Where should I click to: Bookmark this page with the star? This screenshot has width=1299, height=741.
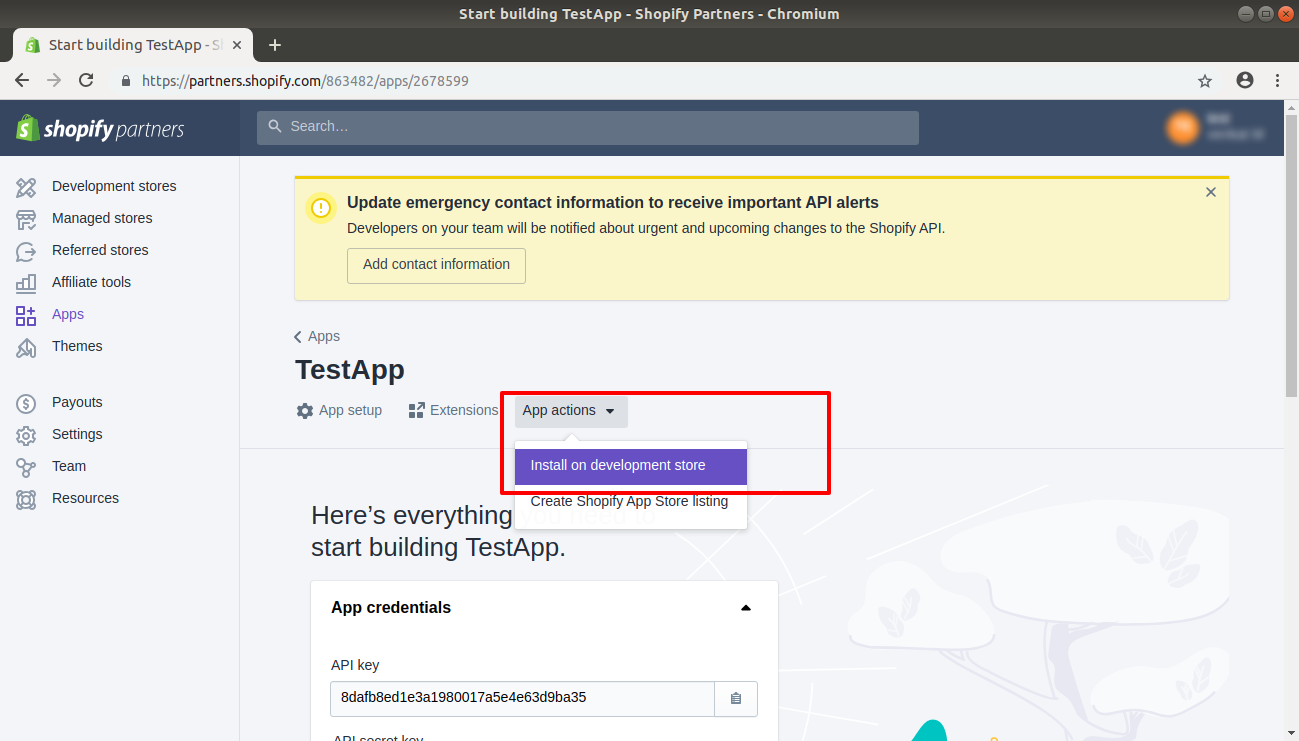tap(1205, 81)
